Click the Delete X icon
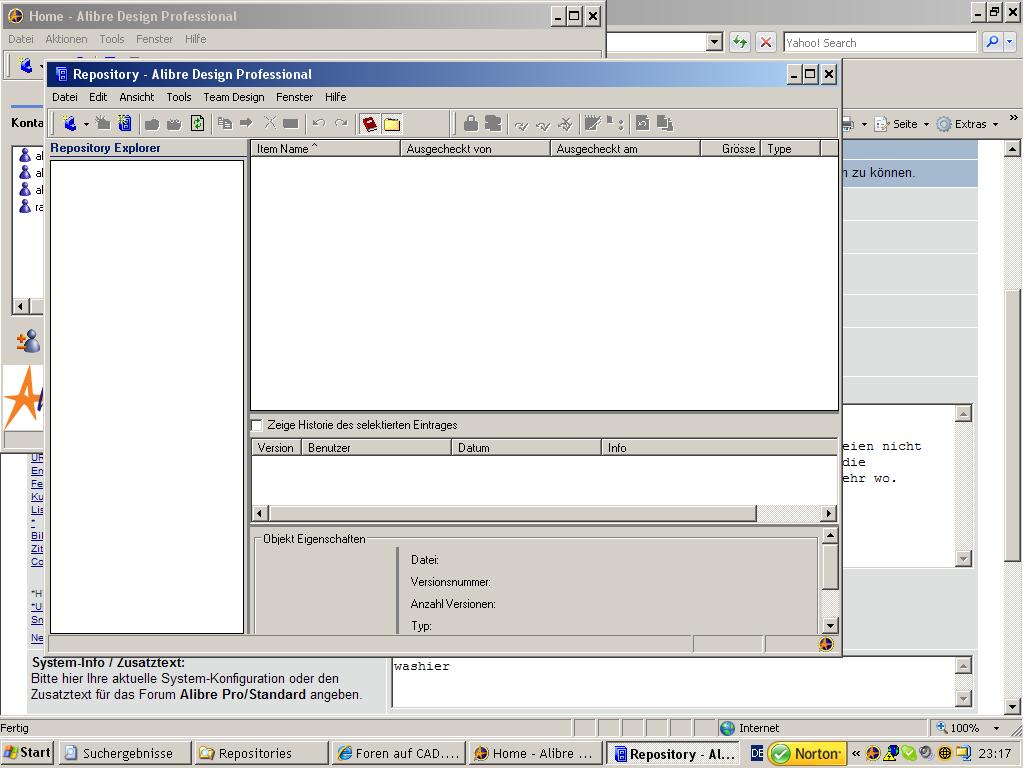The image size is (1024, 768). [270, 123]
